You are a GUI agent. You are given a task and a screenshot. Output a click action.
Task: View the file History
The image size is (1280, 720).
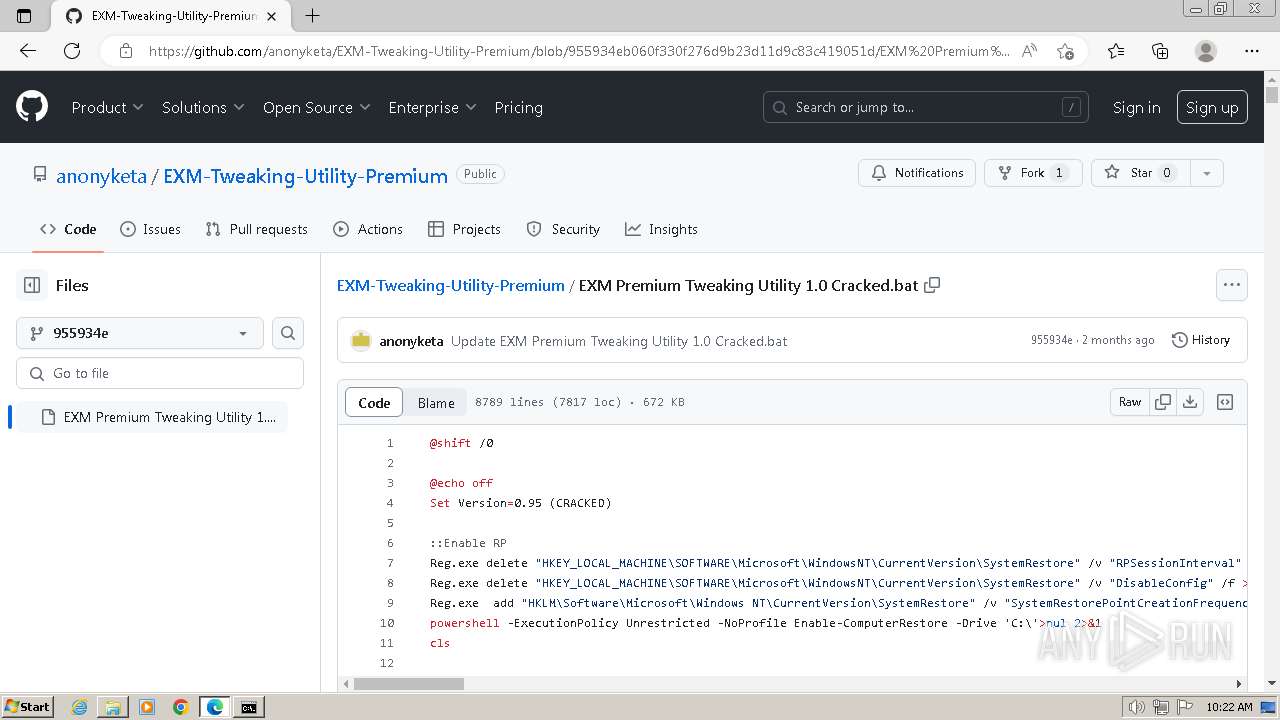[x=1200, y=340]
